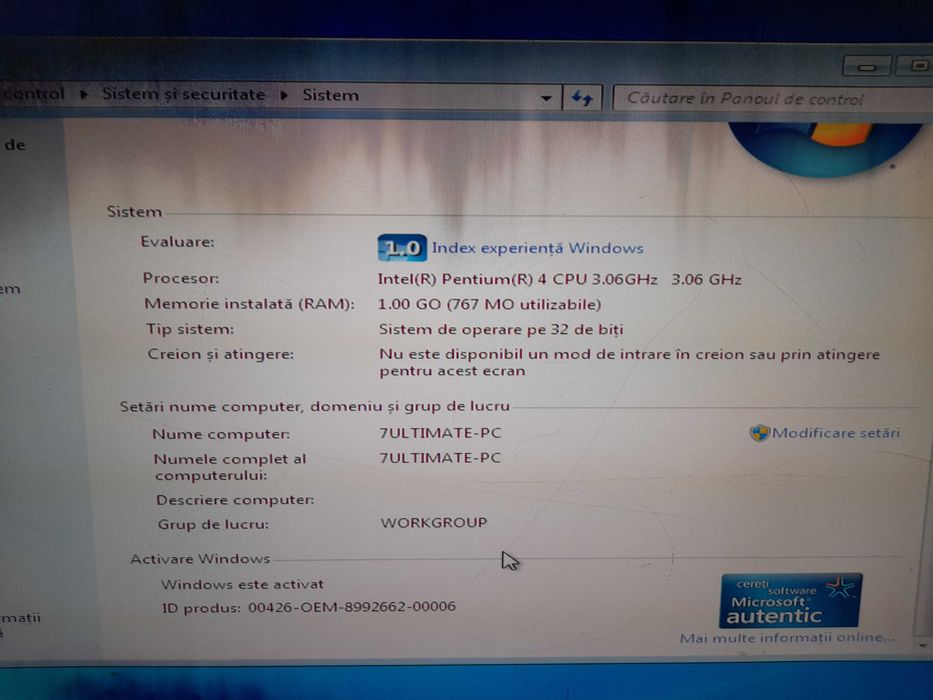The image size is (933, 700).
Task: Click the shield icon beside Modificare setări
Action: 759,433
